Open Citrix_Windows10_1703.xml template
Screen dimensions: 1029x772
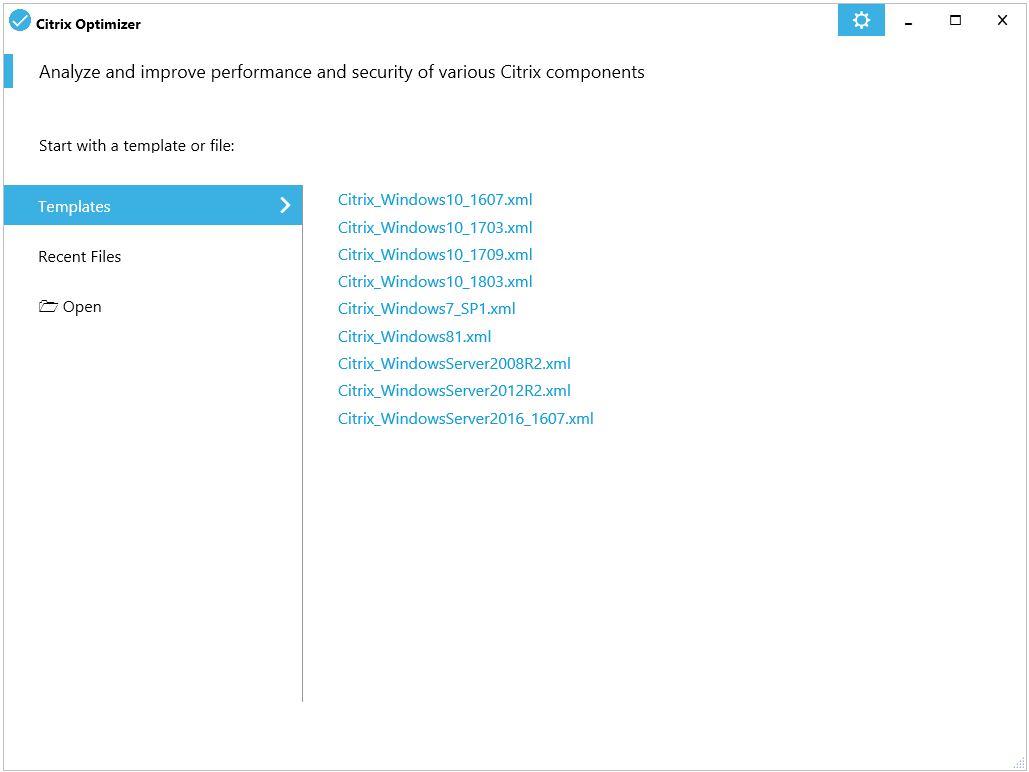[x=435, y=228]
